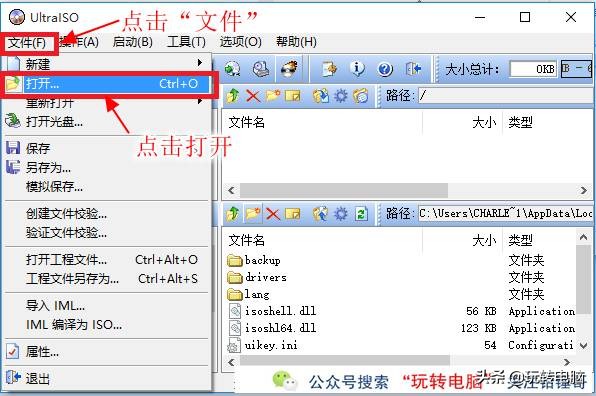This screenshot has height=396, width=596.
Task: Open the 工具(T) menu
Action: pyautogui.click(x=186, y=42)
